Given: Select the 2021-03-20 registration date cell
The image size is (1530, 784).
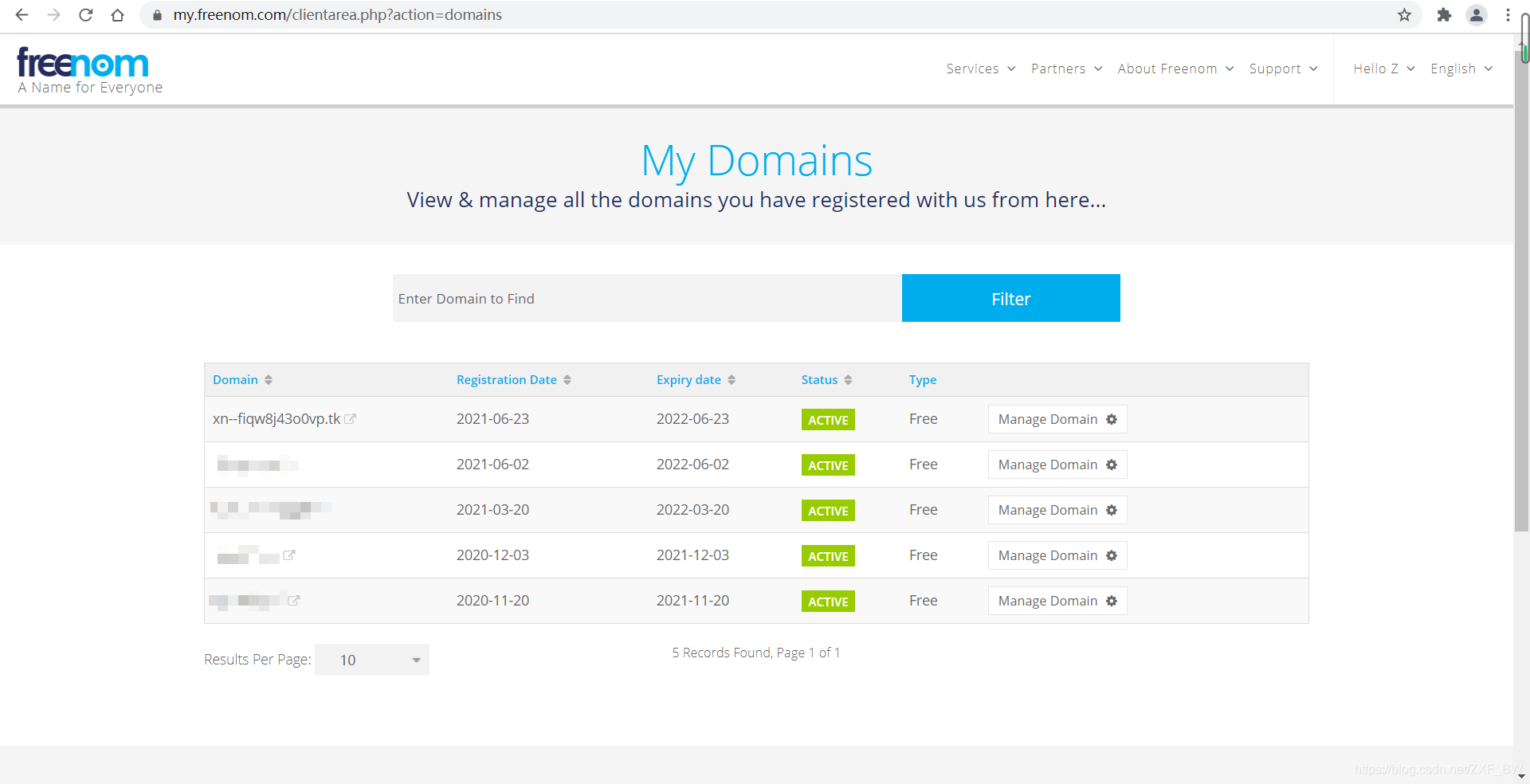Looking at the screenshot, I should 492,510.
